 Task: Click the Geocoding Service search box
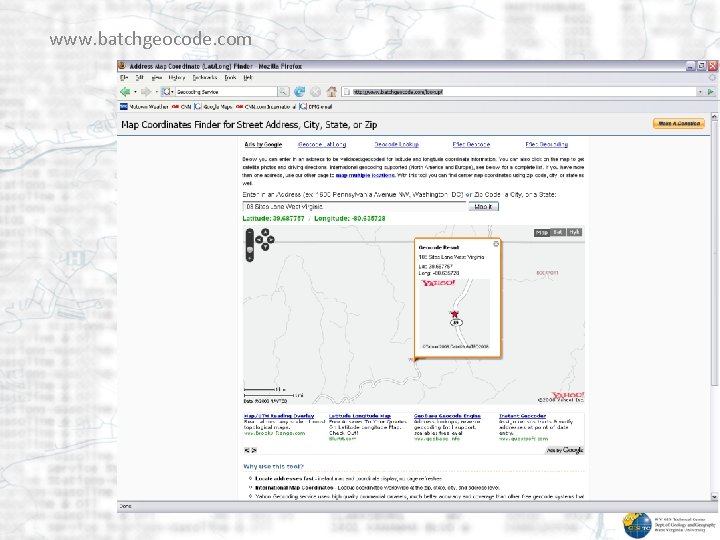(226, 92)
